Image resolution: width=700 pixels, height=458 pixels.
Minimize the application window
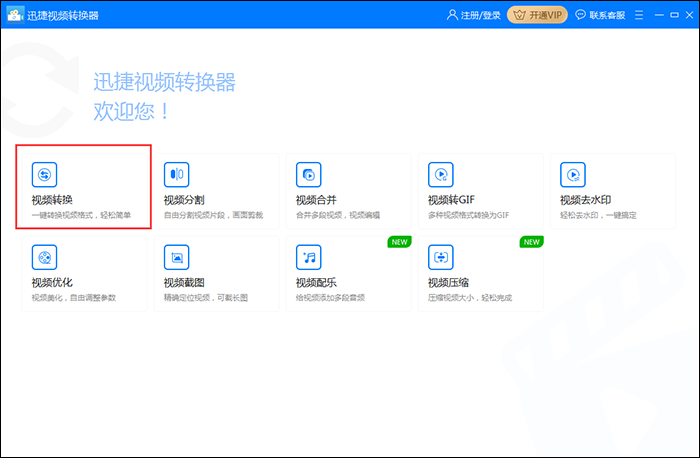[659, 15]
